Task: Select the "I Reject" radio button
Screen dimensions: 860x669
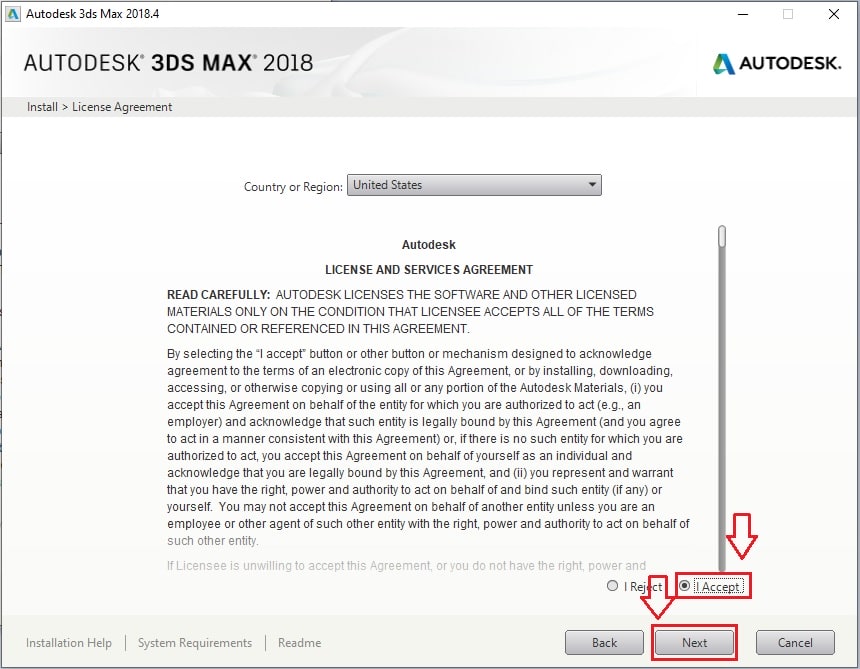Action: pos(613,586)
